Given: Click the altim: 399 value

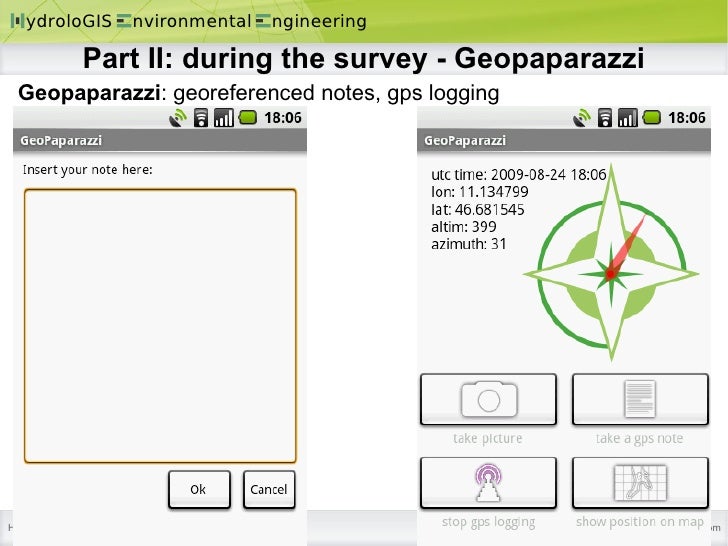Looking at the screenshot, I should [x=464, y=227].
